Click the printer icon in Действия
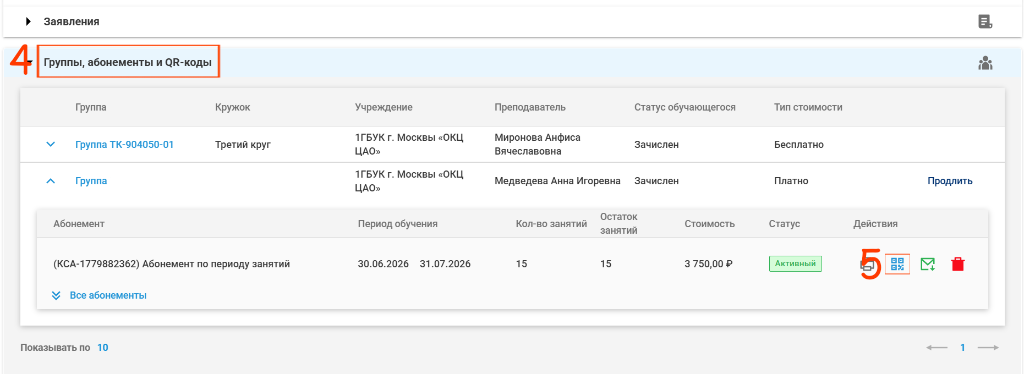 (x=867, y=265)
